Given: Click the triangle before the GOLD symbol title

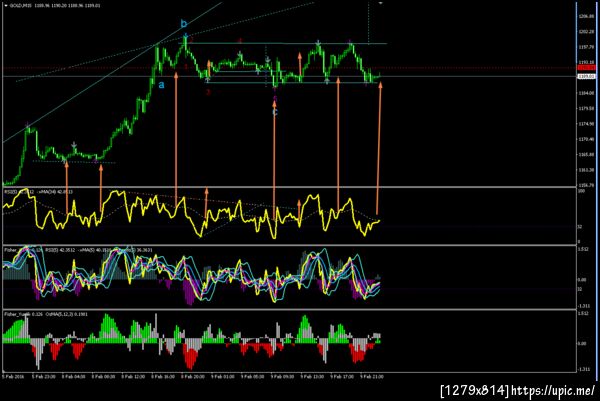Looking at the screenshot, I should (6, 5).
